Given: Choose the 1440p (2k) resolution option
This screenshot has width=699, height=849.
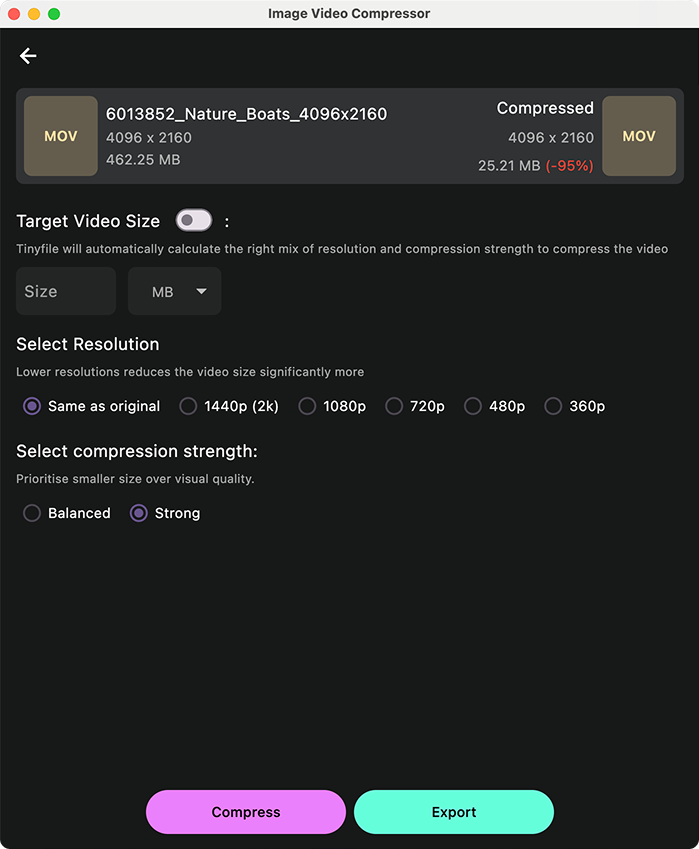Looking at the screenshot, I should (188, 406).
